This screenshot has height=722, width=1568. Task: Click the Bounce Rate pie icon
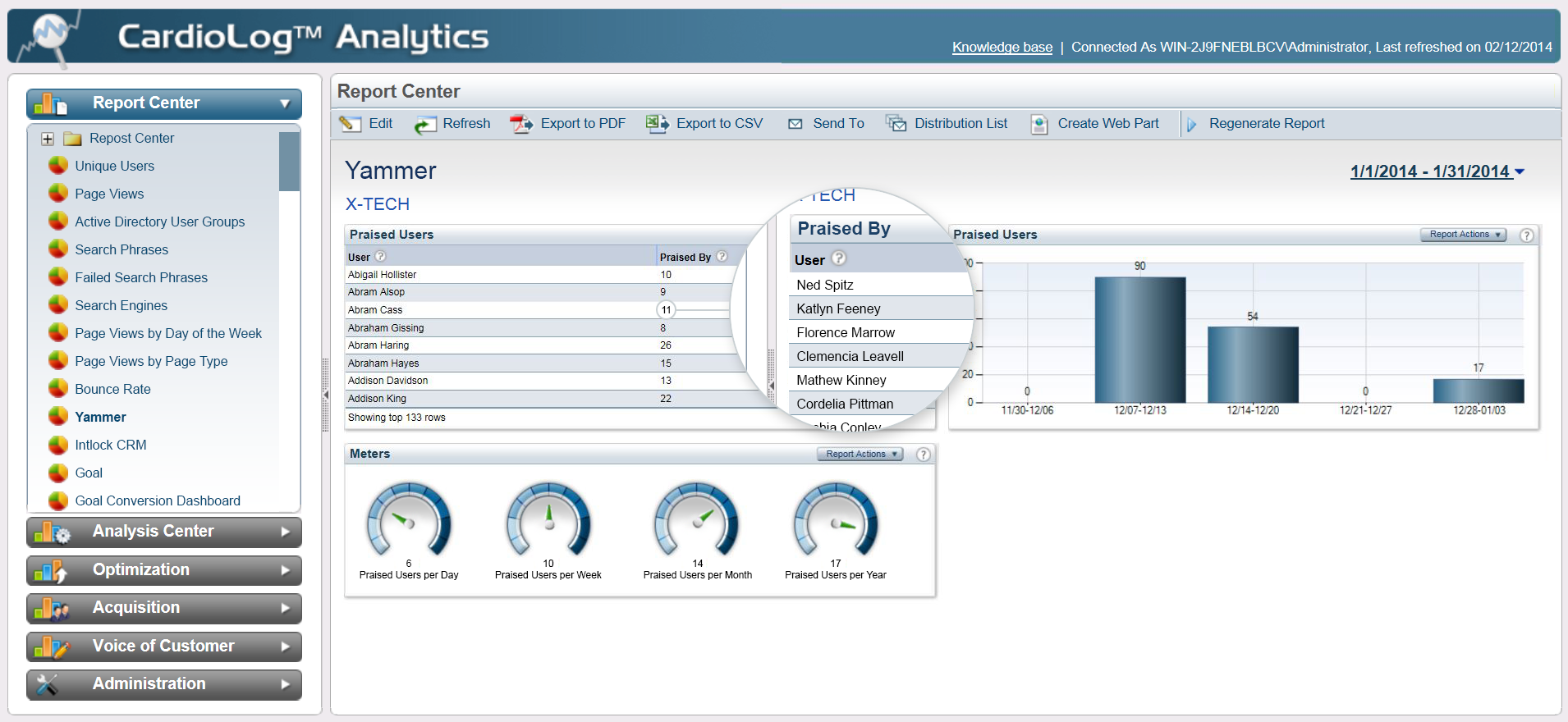coord(58,389)
